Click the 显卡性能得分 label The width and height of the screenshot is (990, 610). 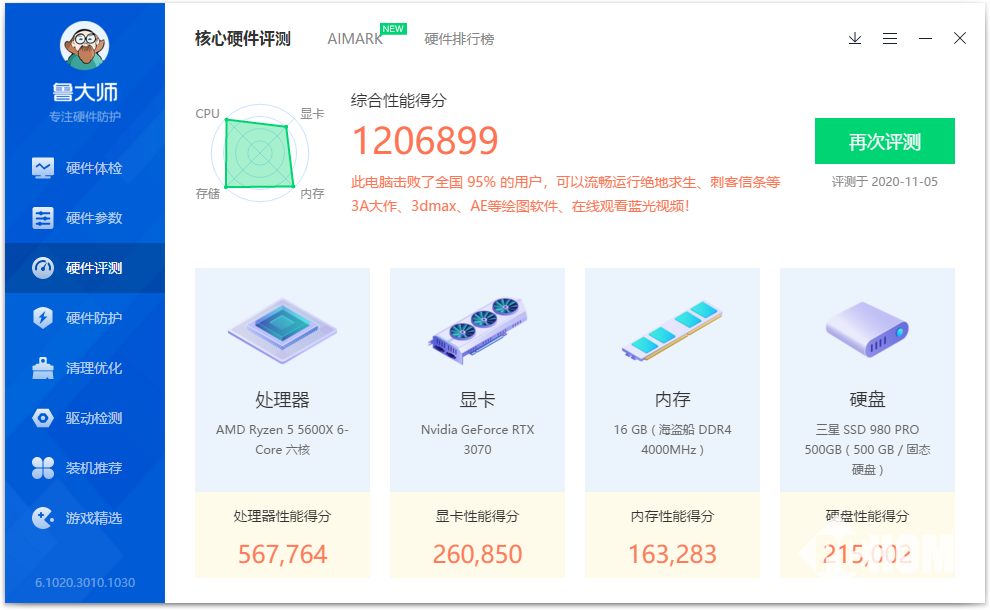pyautogui.click(x=477, y=516)
